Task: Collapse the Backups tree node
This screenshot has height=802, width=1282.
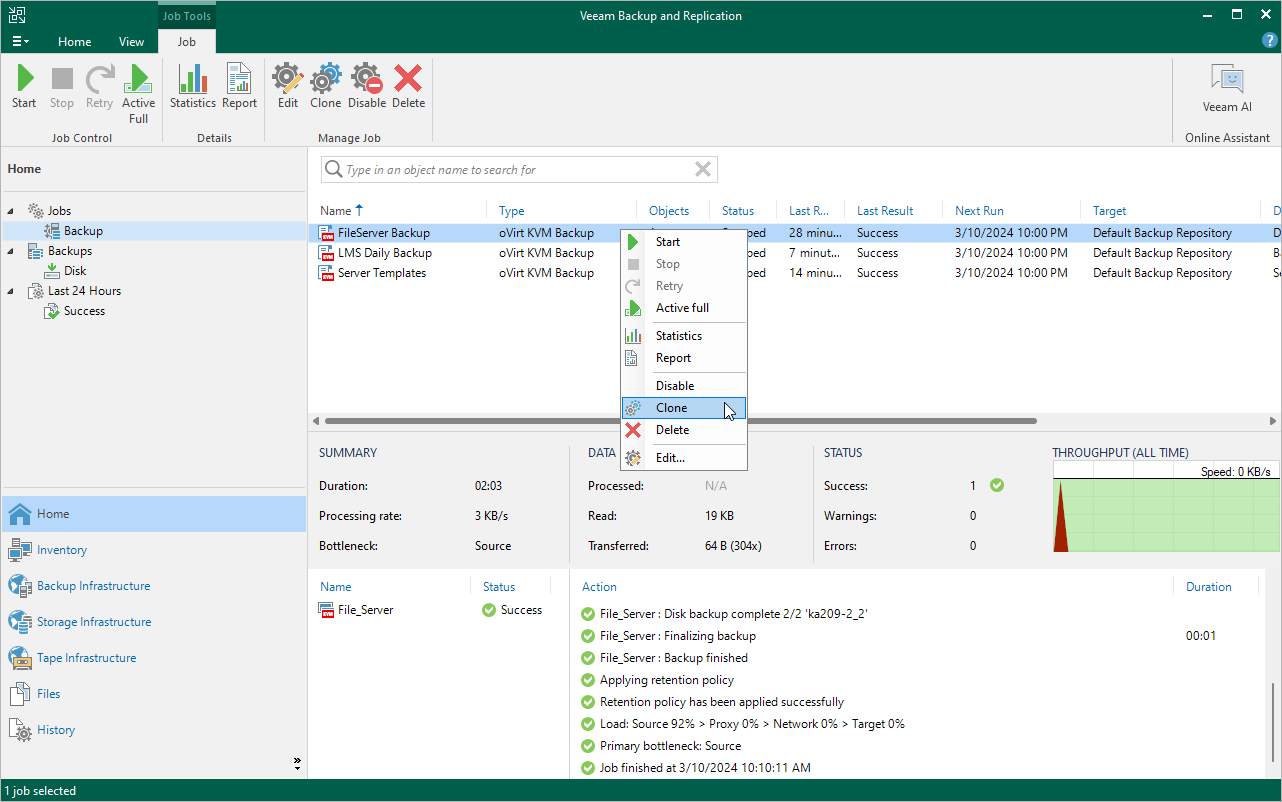Action: click(12, 251)
